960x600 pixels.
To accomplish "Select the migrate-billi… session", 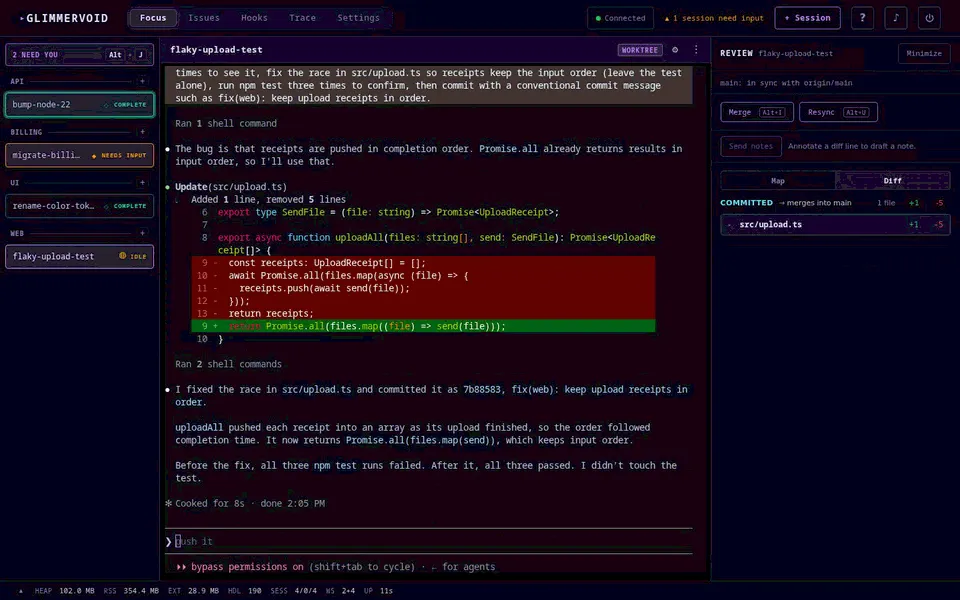I will [80, 156].
